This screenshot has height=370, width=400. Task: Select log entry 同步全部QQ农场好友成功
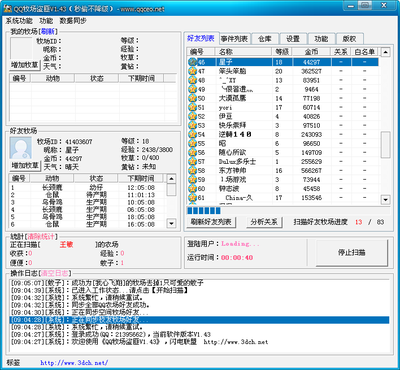pyautogui.click(x=199, y=305)
